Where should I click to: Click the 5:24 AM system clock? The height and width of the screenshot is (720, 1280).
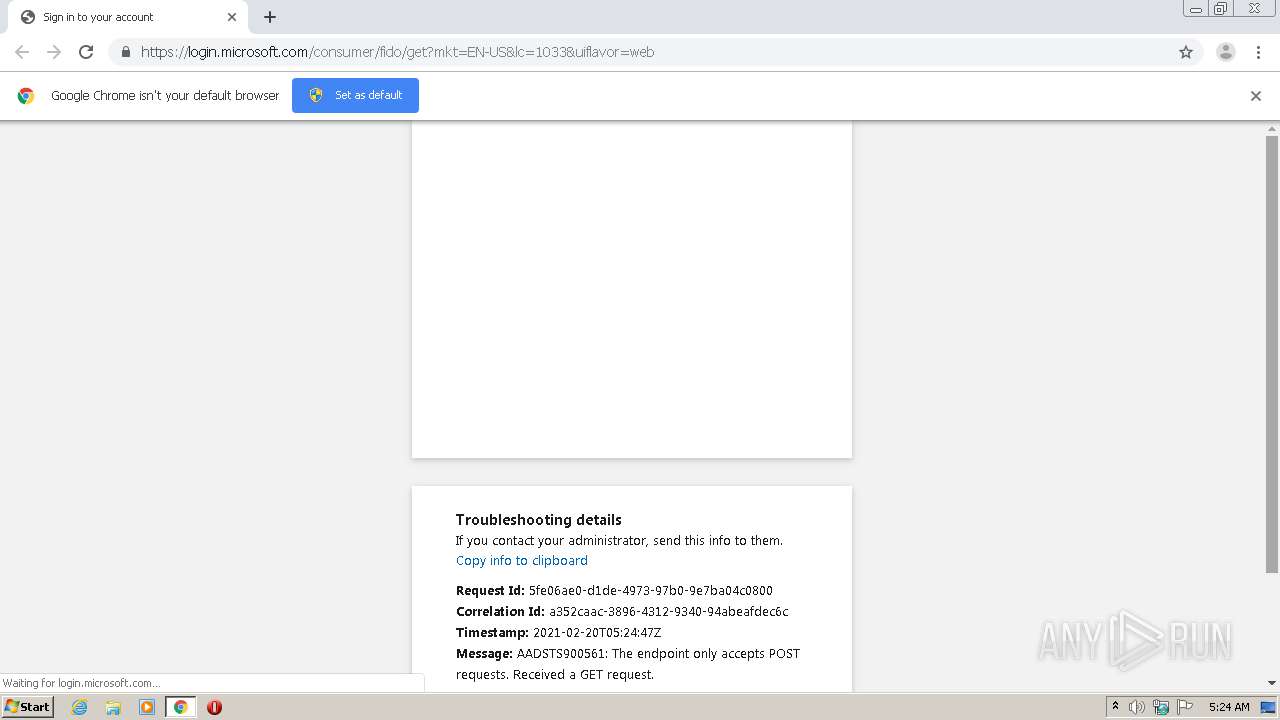(1229, 707)
